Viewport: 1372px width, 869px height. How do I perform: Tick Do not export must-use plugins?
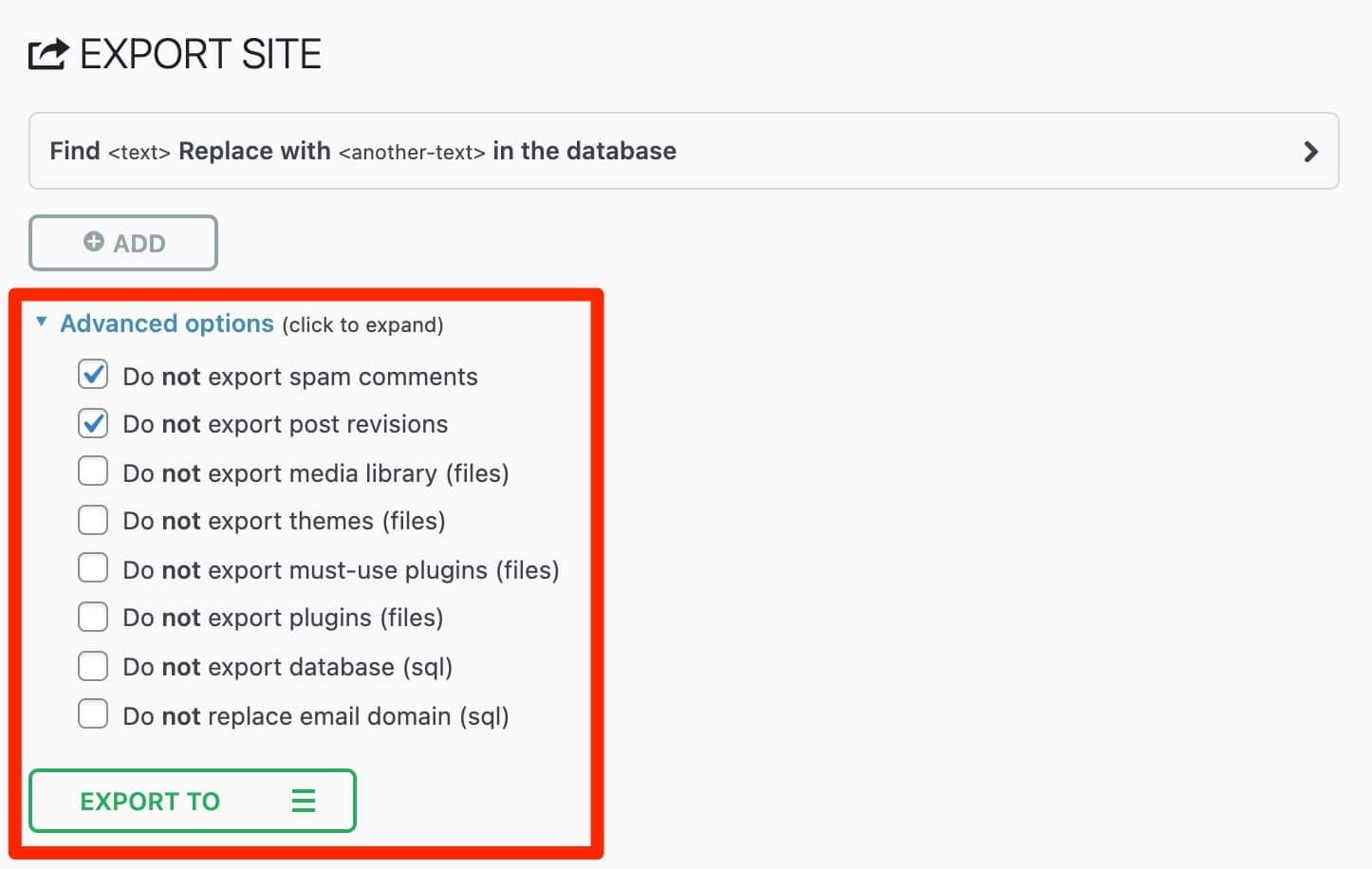pyautogui.click(x=93, y=568)
